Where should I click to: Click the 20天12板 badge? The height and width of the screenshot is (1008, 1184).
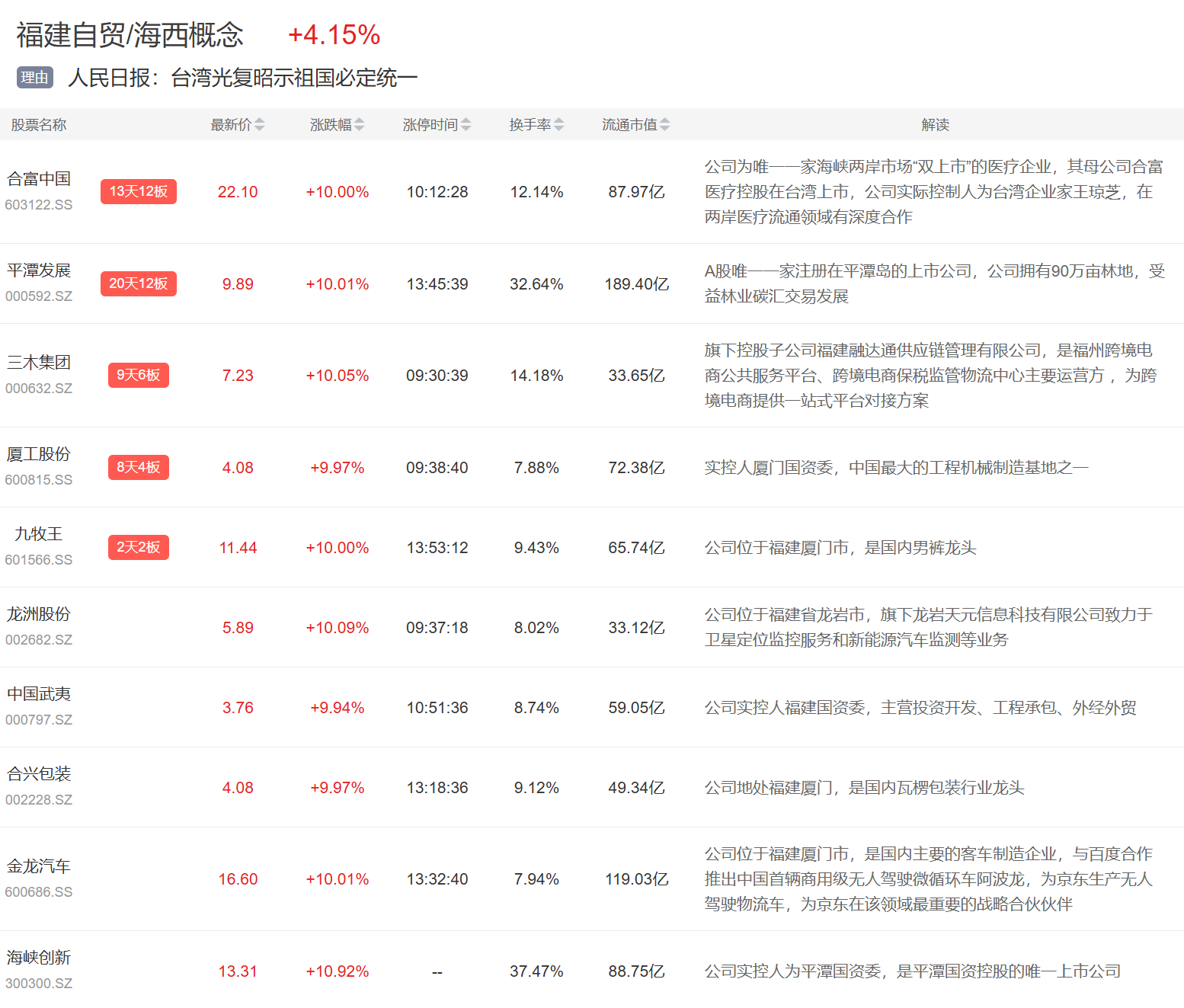click(138, 283)
